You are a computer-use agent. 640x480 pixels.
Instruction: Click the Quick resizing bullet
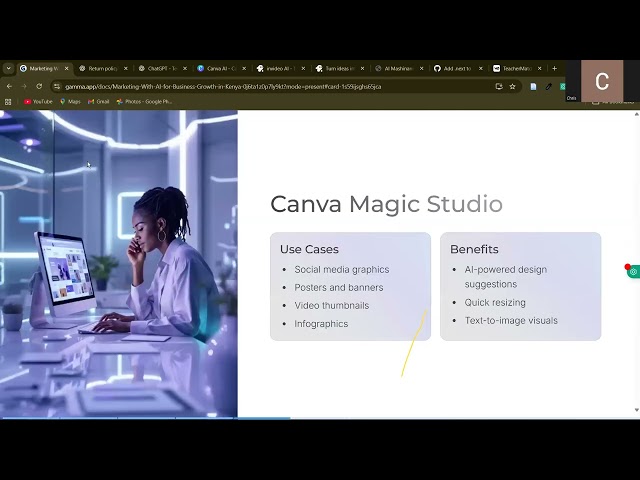pos(495,302)
